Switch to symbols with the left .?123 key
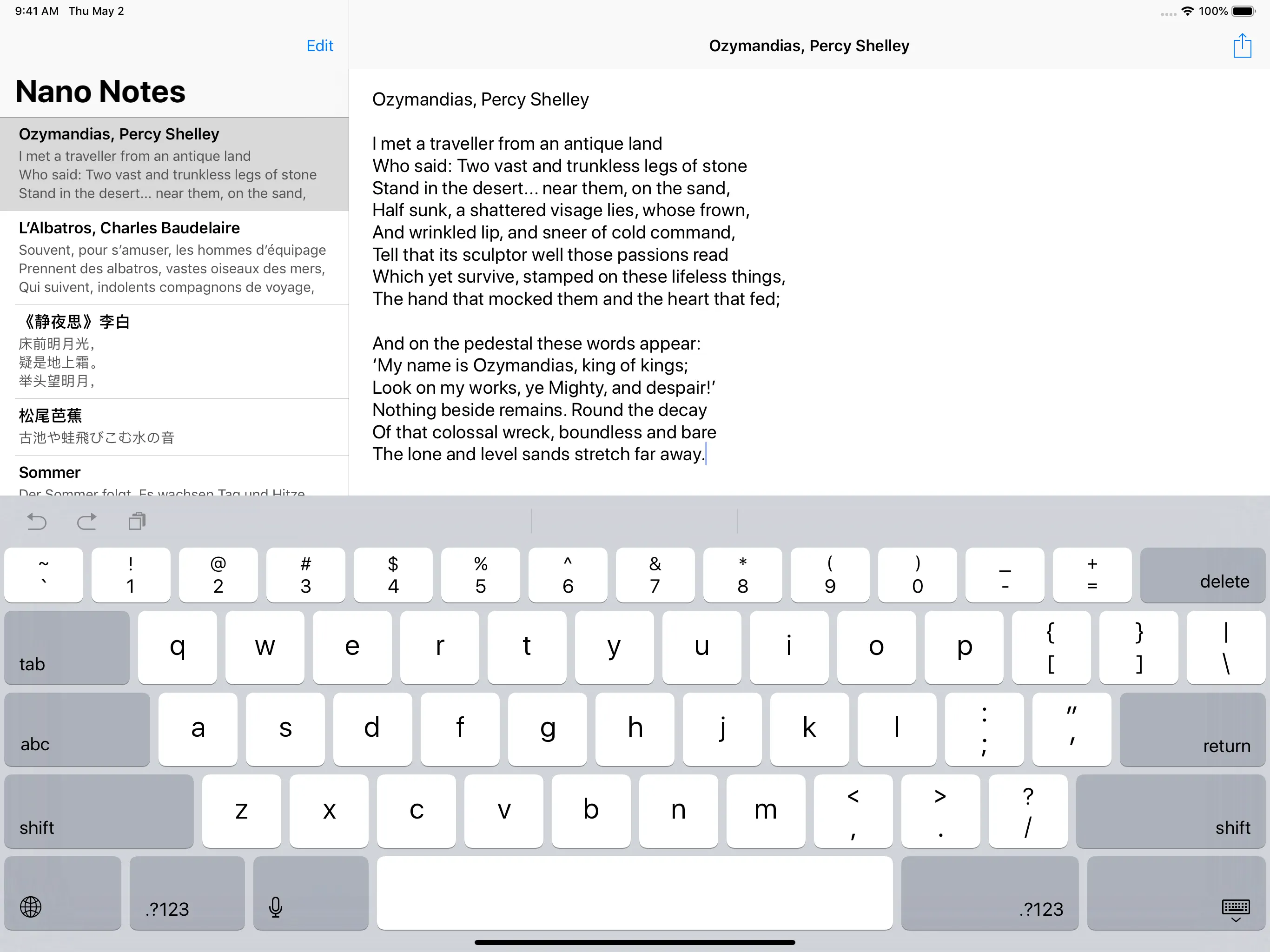Viewport: 1270px width, 952px height. pyautogui.click(x=186, y=893)
